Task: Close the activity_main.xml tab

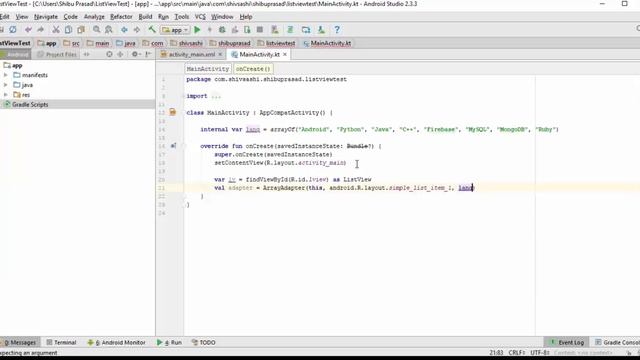Action: pyautogui.click(x=220, y=54)
